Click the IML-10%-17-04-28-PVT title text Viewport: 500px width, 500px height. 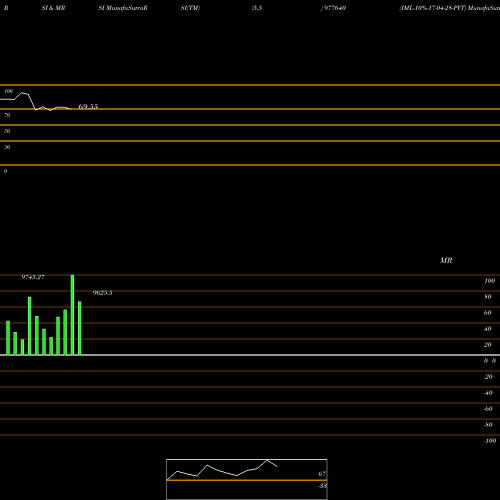[432, 8]
